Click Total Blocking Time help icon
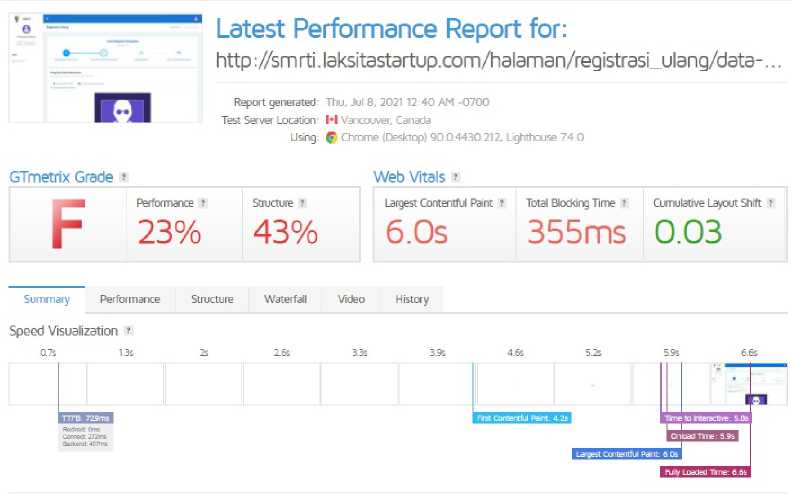Screen dimensions: 791x495 point(624,203)
